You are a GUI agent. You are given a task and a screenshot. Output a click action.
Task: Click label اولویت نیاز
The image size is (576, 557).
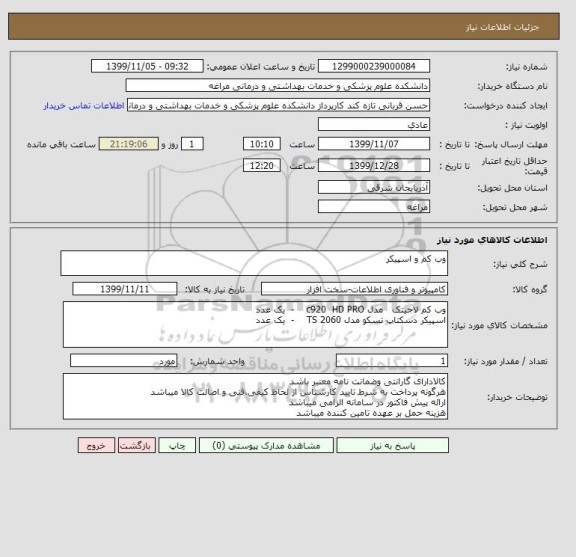[526, 125]
